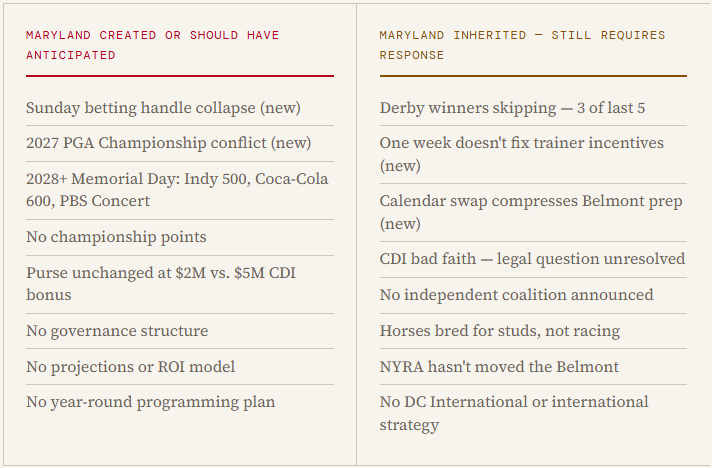Viewport: 712px width, 468px height.
Task: Select 'No governance structure' row
Action: [x=180, y=331]
